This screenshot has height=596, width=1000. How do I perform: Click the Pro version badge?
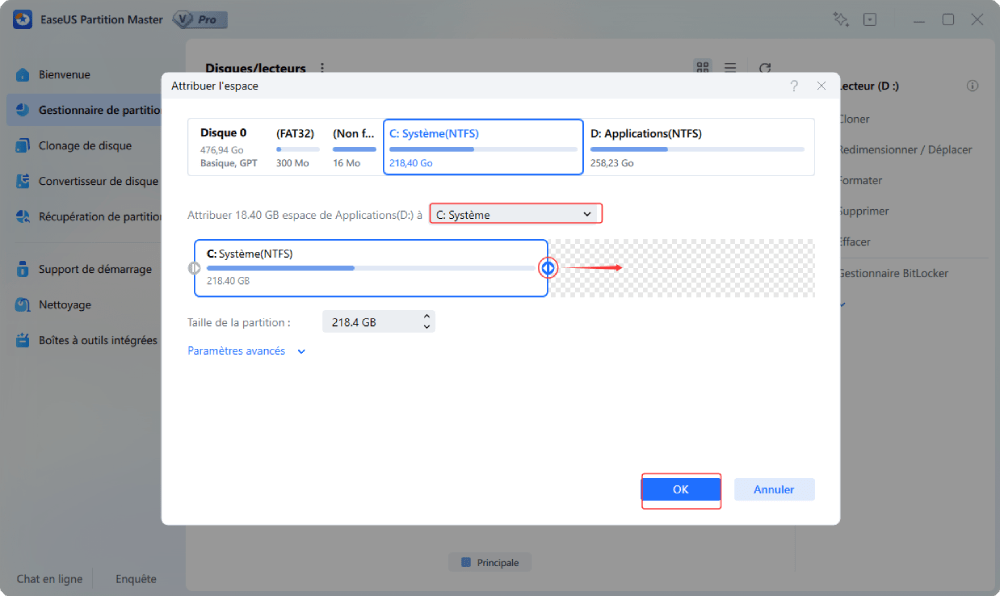pos(200,20)
